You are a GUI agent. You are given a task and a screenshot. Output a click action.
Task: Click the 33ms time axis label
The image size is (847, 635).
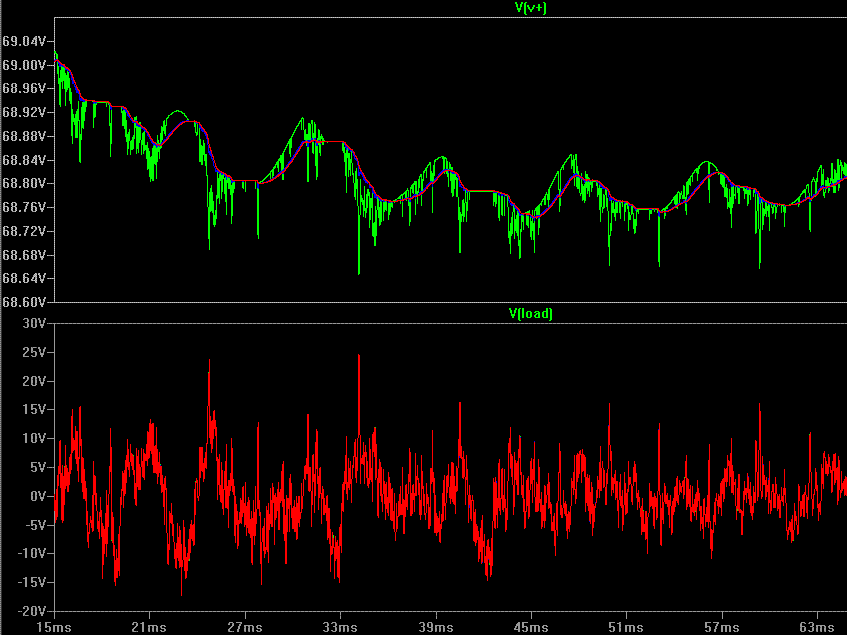coord(340,627)
